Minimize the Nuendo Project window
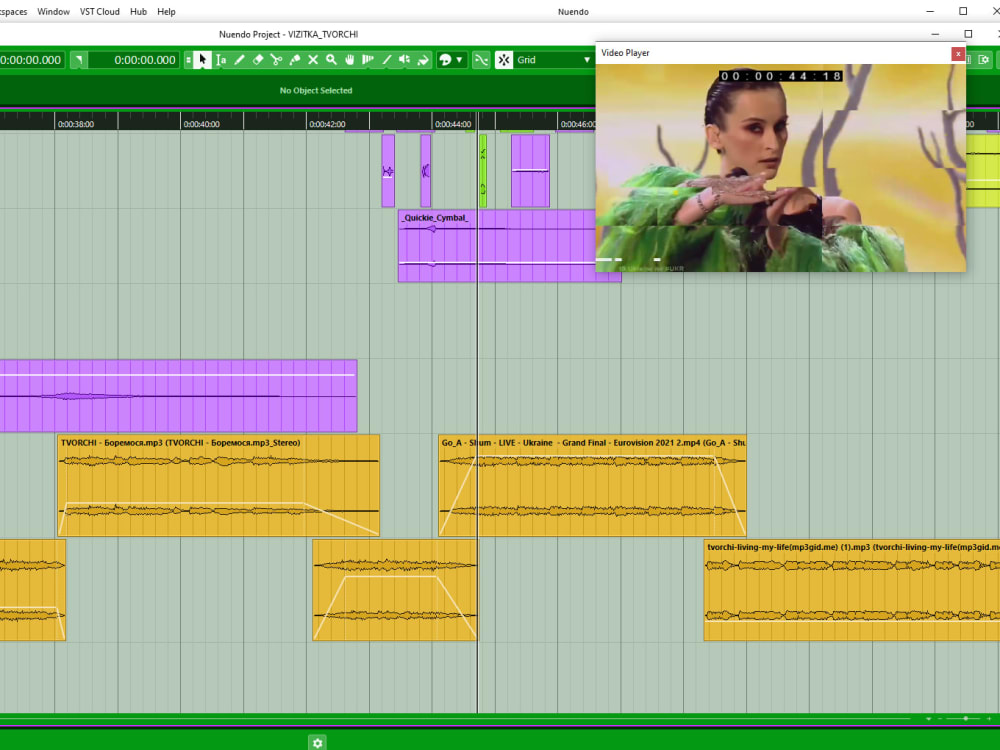 935,34
